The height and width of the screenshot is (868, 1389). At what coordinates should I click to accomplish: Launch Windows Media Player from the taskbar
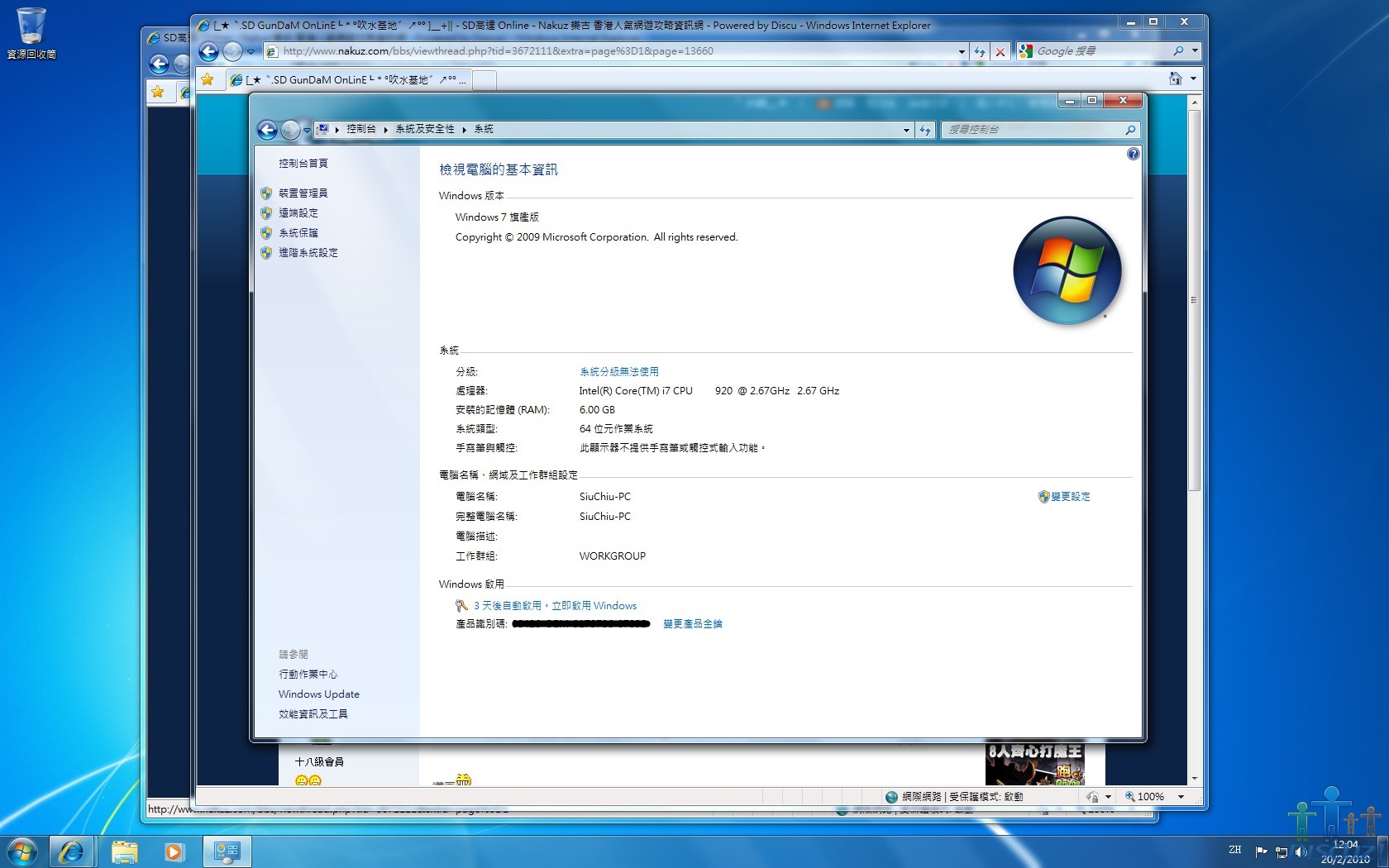[x=174, y=851]
